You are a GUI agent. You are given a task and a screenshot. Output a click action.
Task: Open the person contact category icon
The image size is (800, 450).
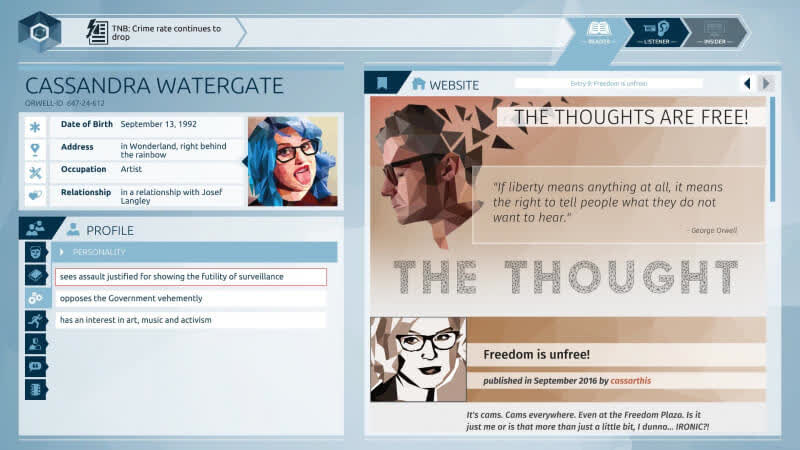35,344
